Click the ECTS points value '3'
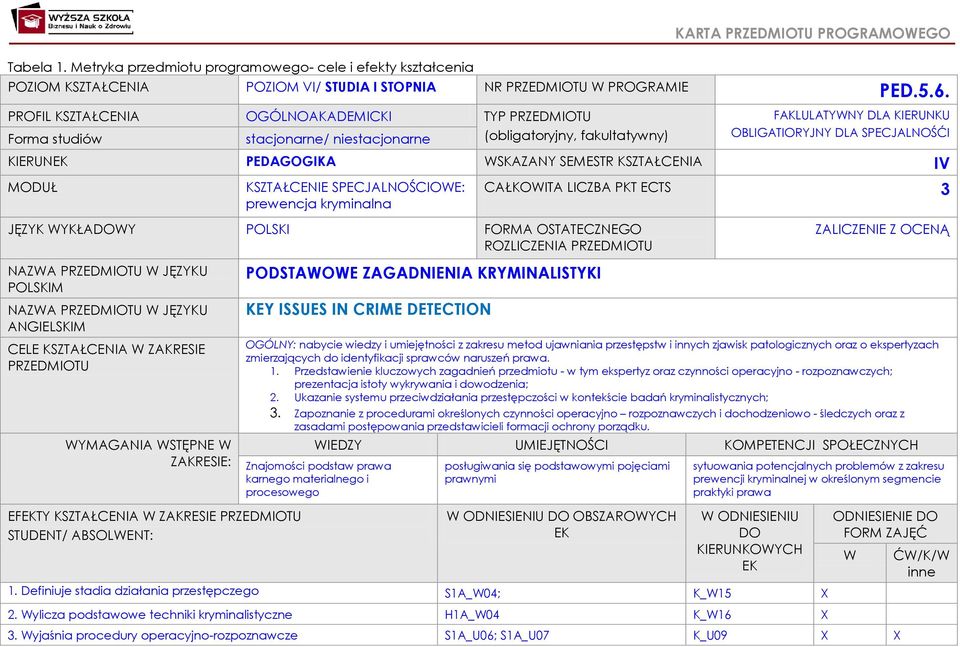This screenshot has height=647, width=960. pos(945,189)
